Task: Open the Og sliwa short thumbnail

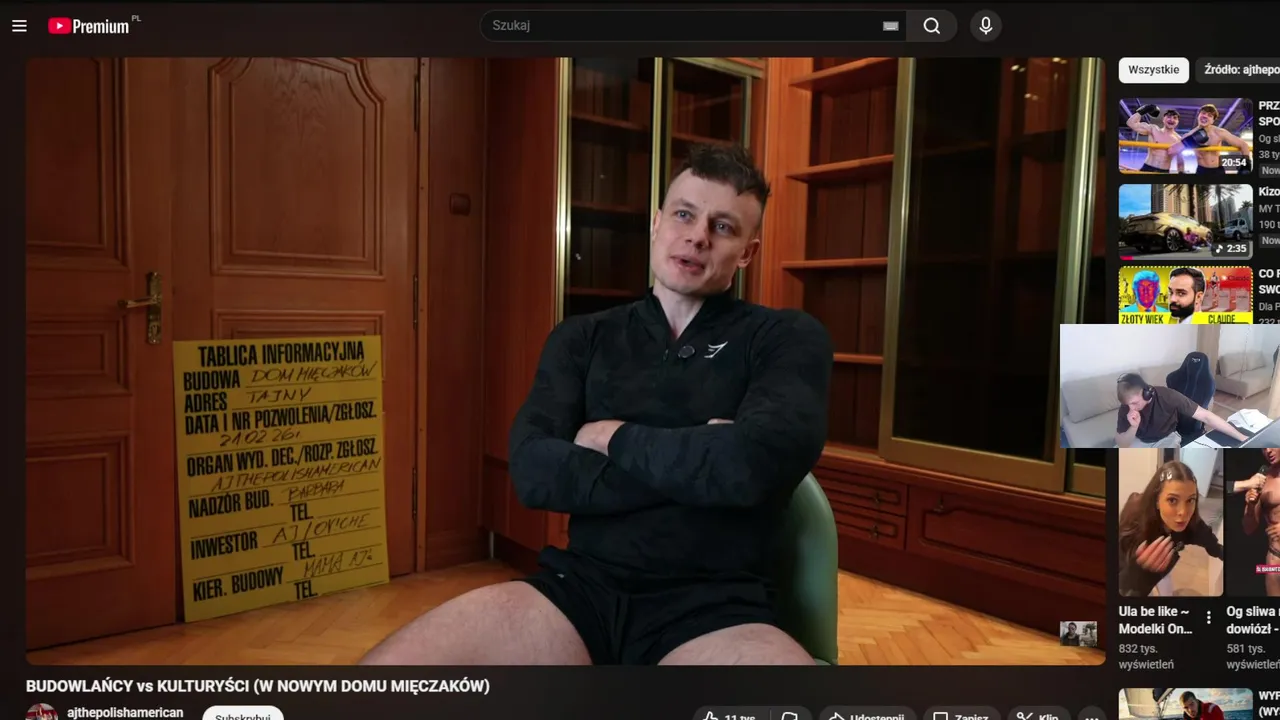Action: click(x=1253, y=522)
